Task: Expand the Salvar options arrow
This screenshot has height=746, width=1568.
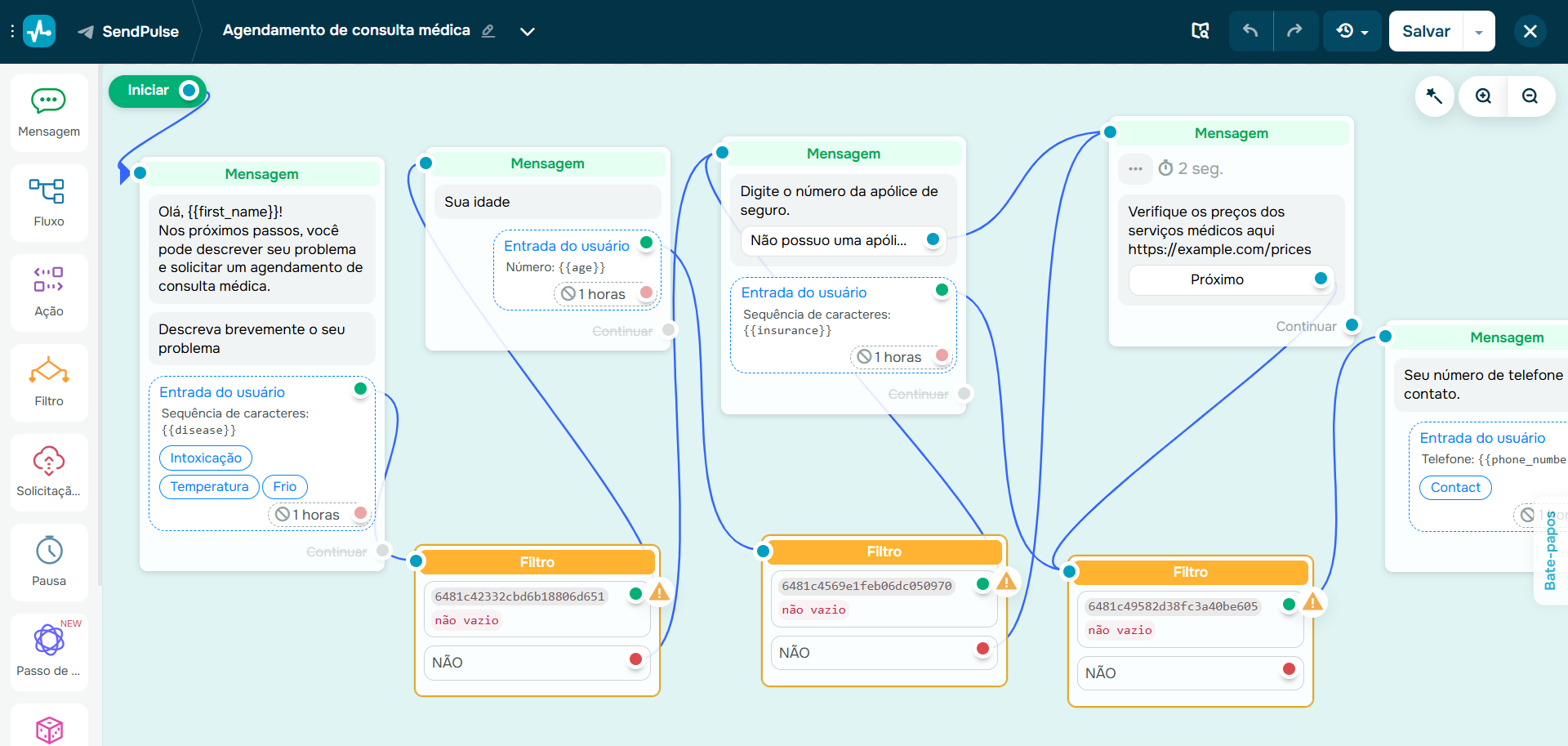Action: tap(1479, 31)
